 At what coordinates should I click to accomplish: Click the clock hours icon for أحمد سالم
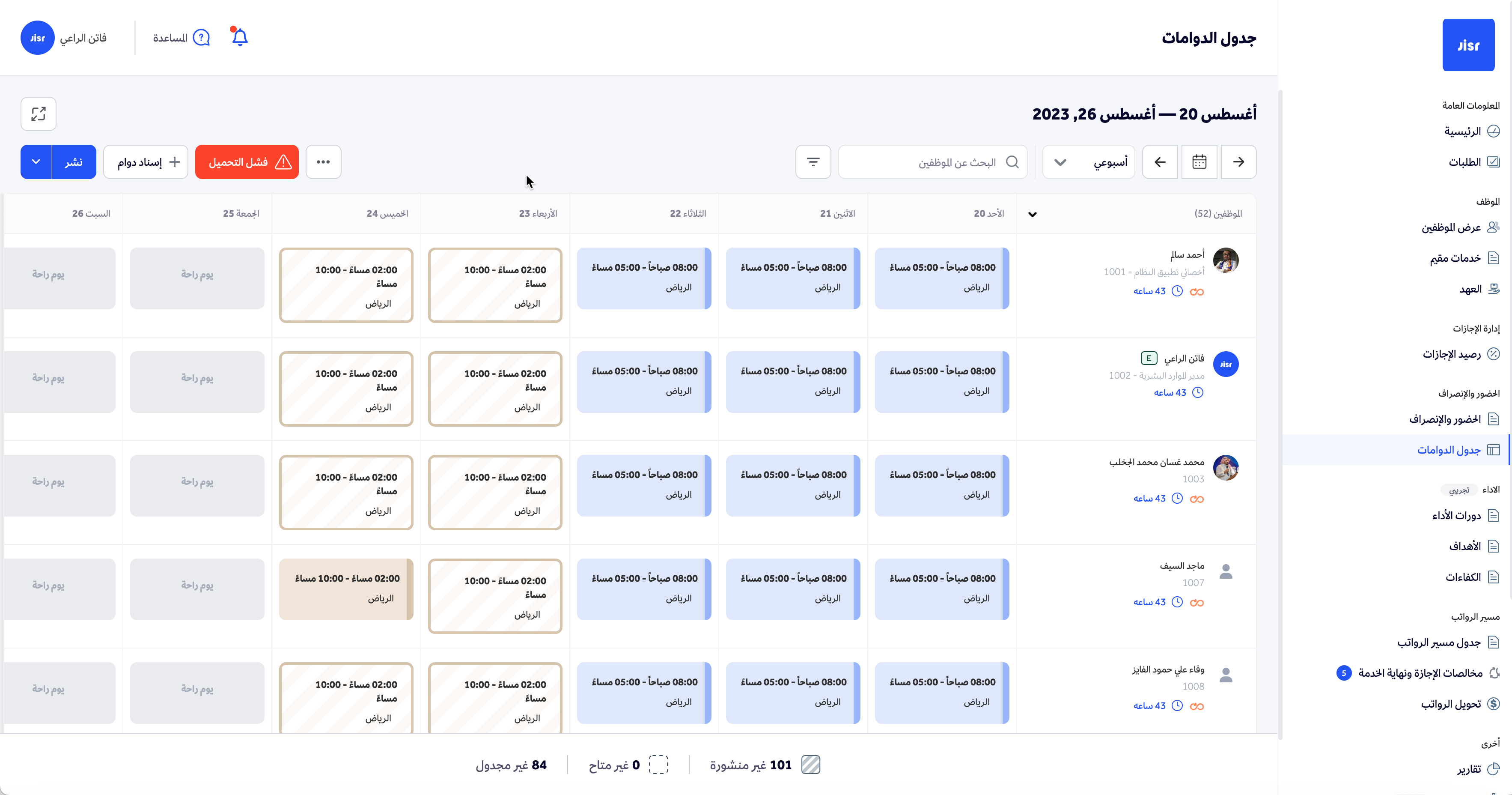1177,291
